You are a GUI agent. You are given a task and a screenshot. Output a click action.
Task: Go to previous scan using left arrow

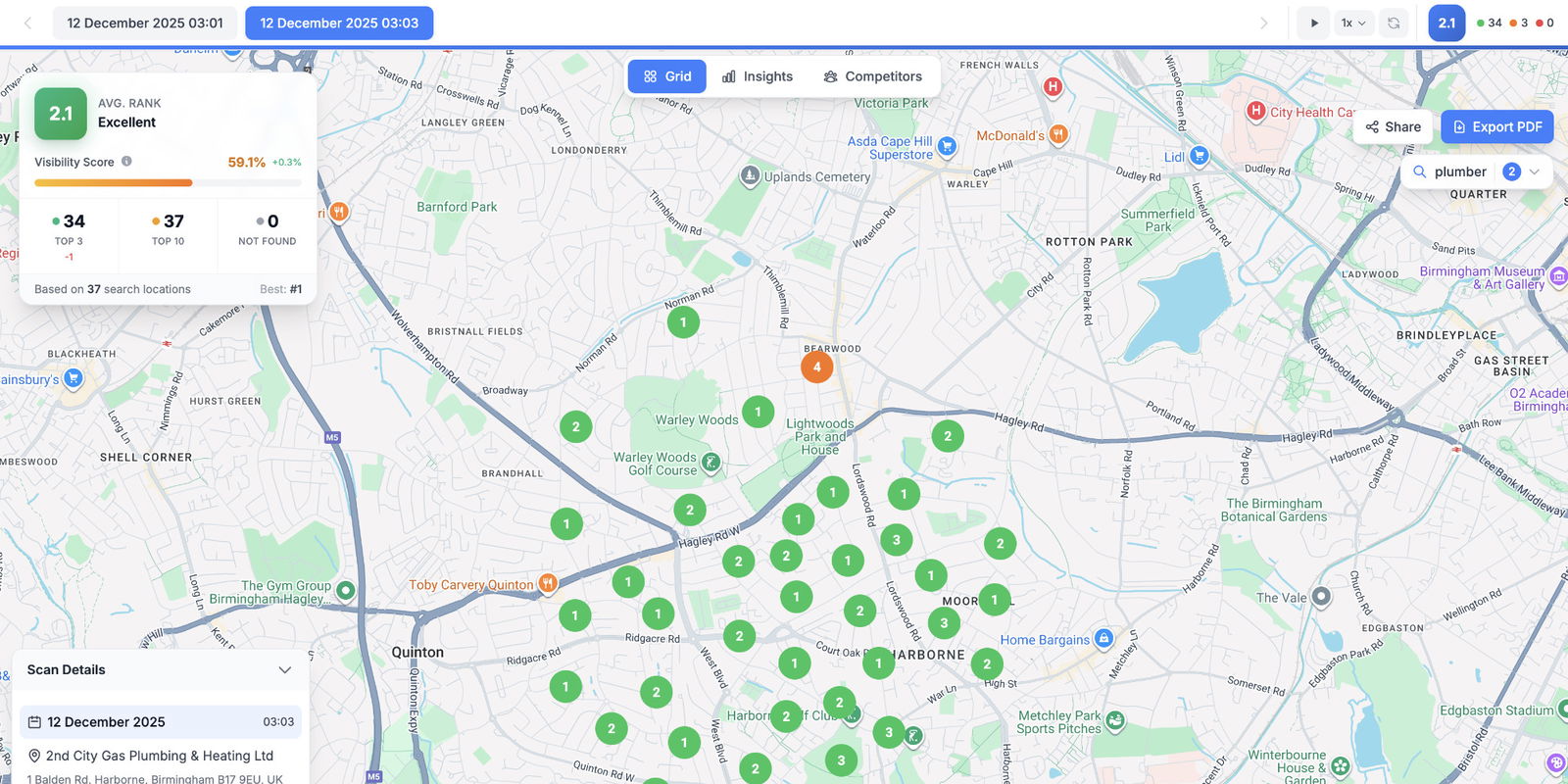27,24
